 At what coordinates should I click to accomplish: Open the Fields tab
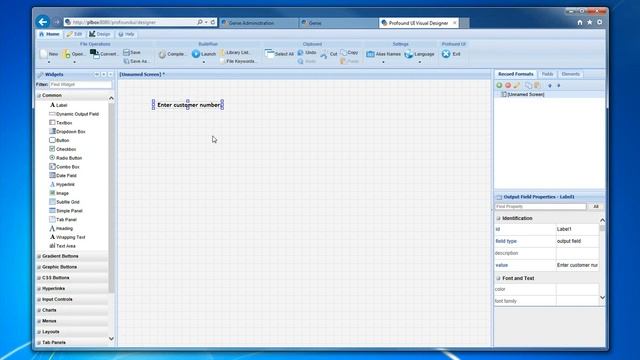click(547, 74)
